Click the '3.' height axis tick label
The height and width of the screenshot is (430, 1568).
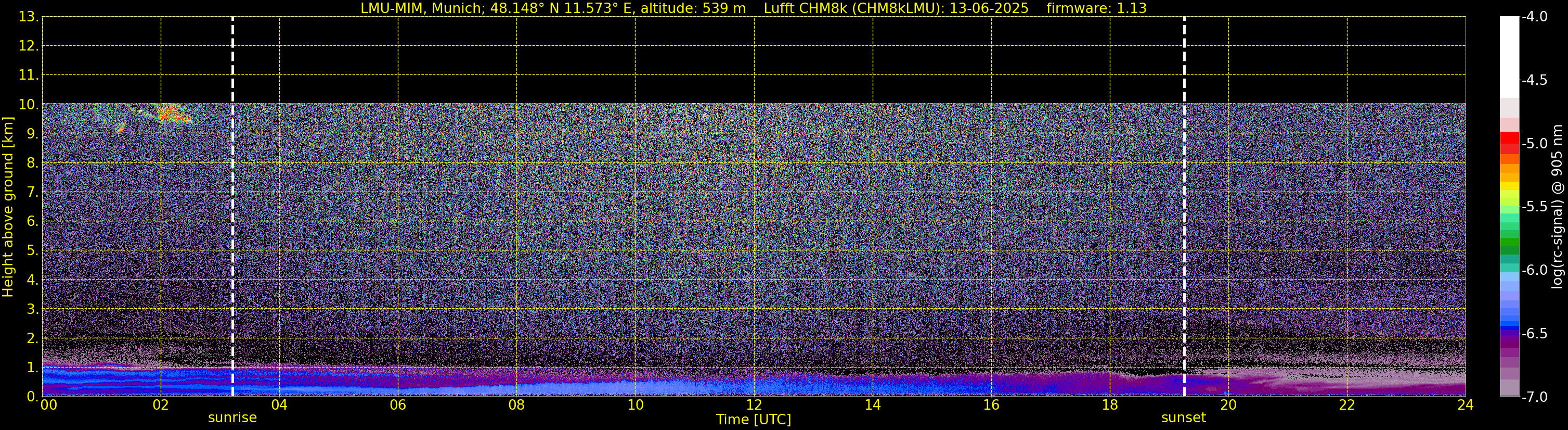point(32,309)
